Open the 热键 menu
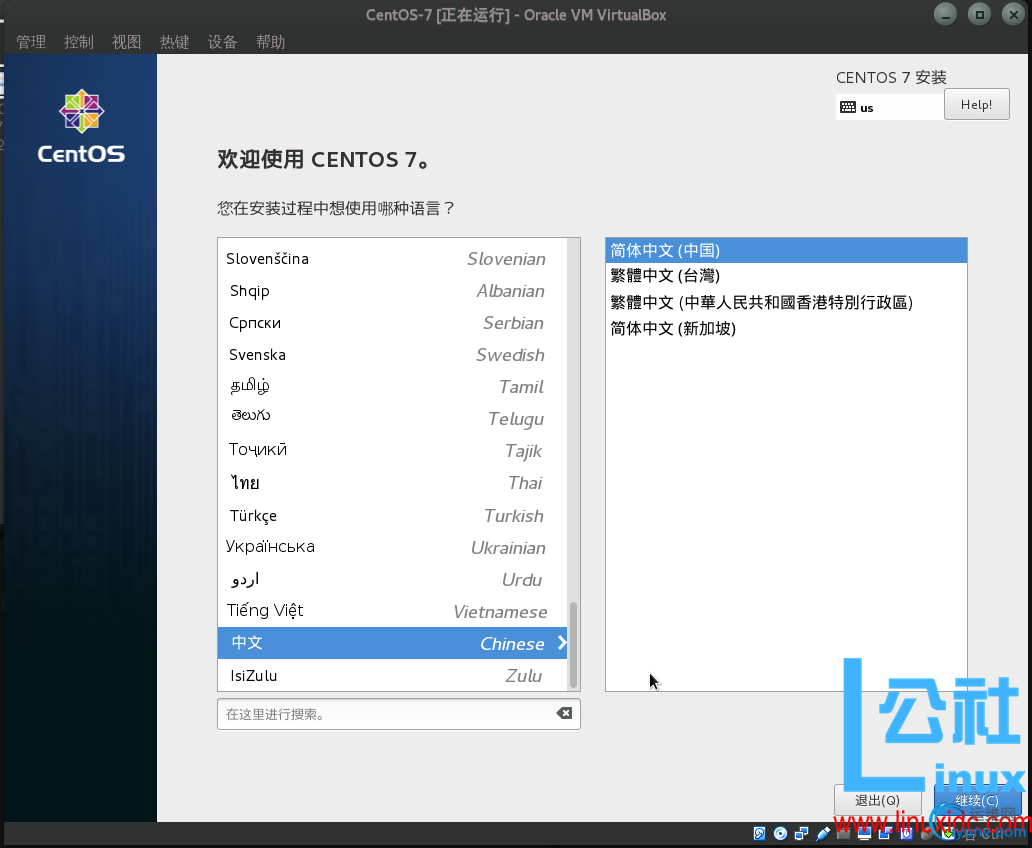This screenshot has width=1032, height=848. point(174,42)
